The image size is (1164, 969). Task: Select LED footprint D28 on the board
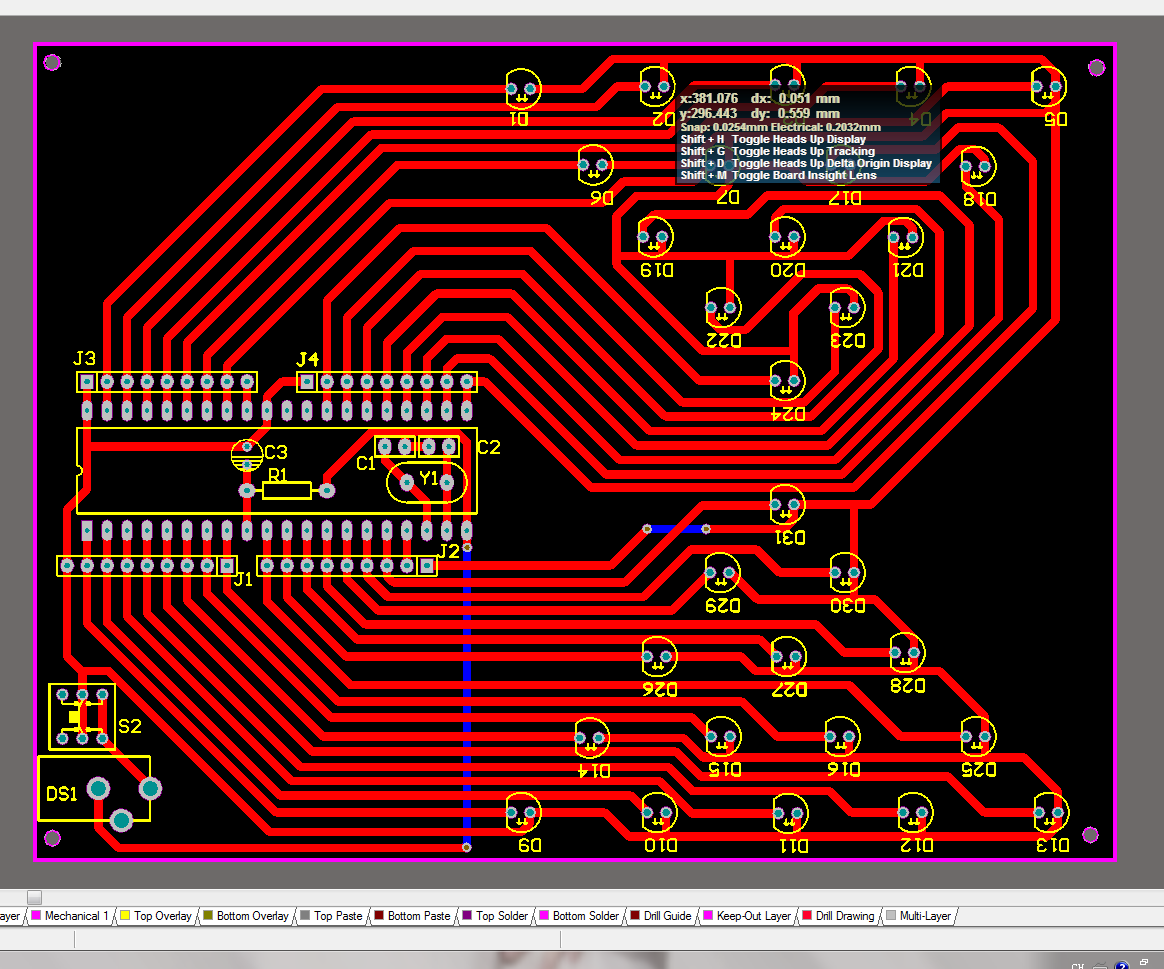[x=906, y=653]
